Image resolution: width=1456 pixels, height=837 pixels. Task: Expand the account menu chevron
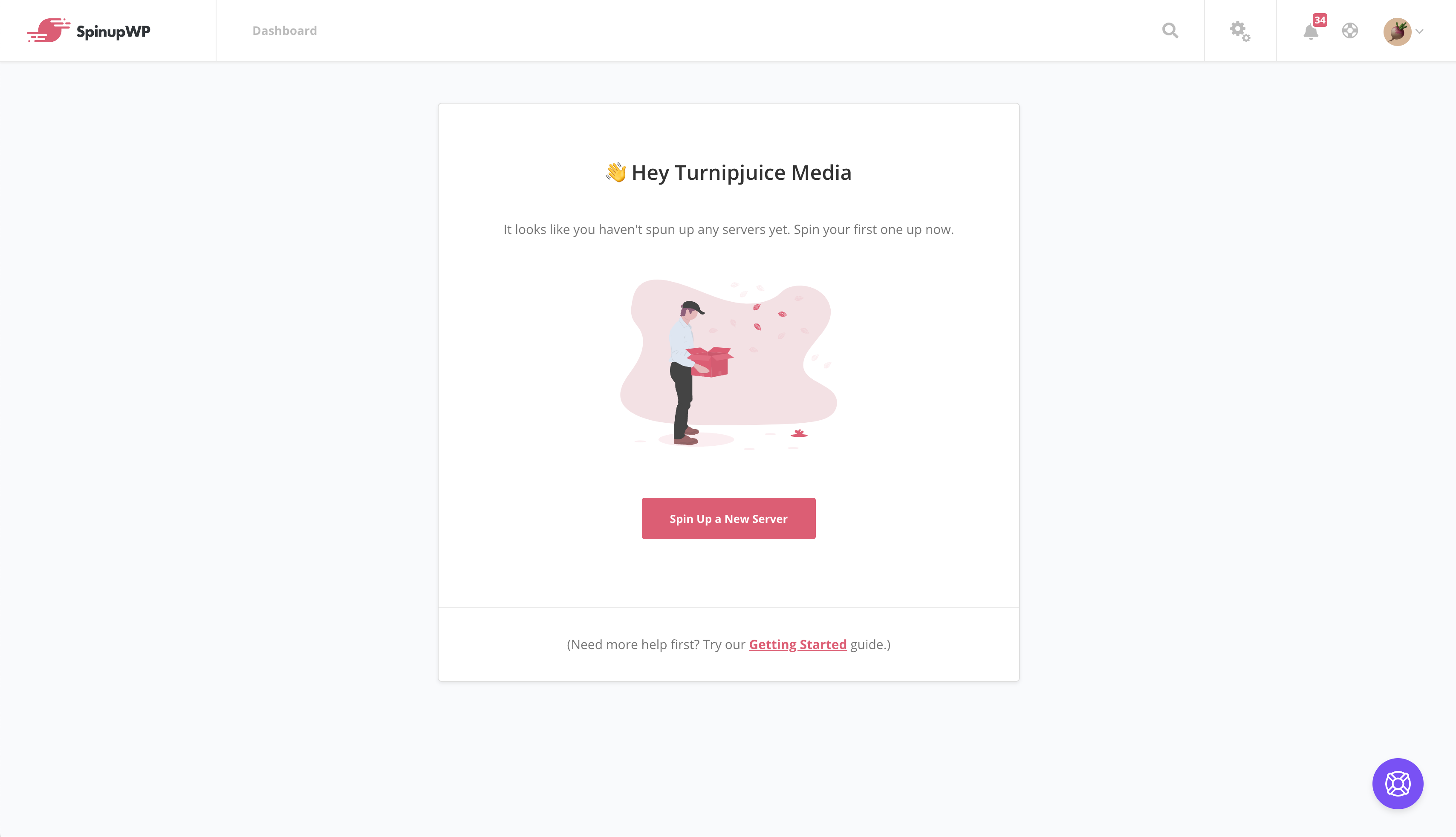click(1419, 32)
